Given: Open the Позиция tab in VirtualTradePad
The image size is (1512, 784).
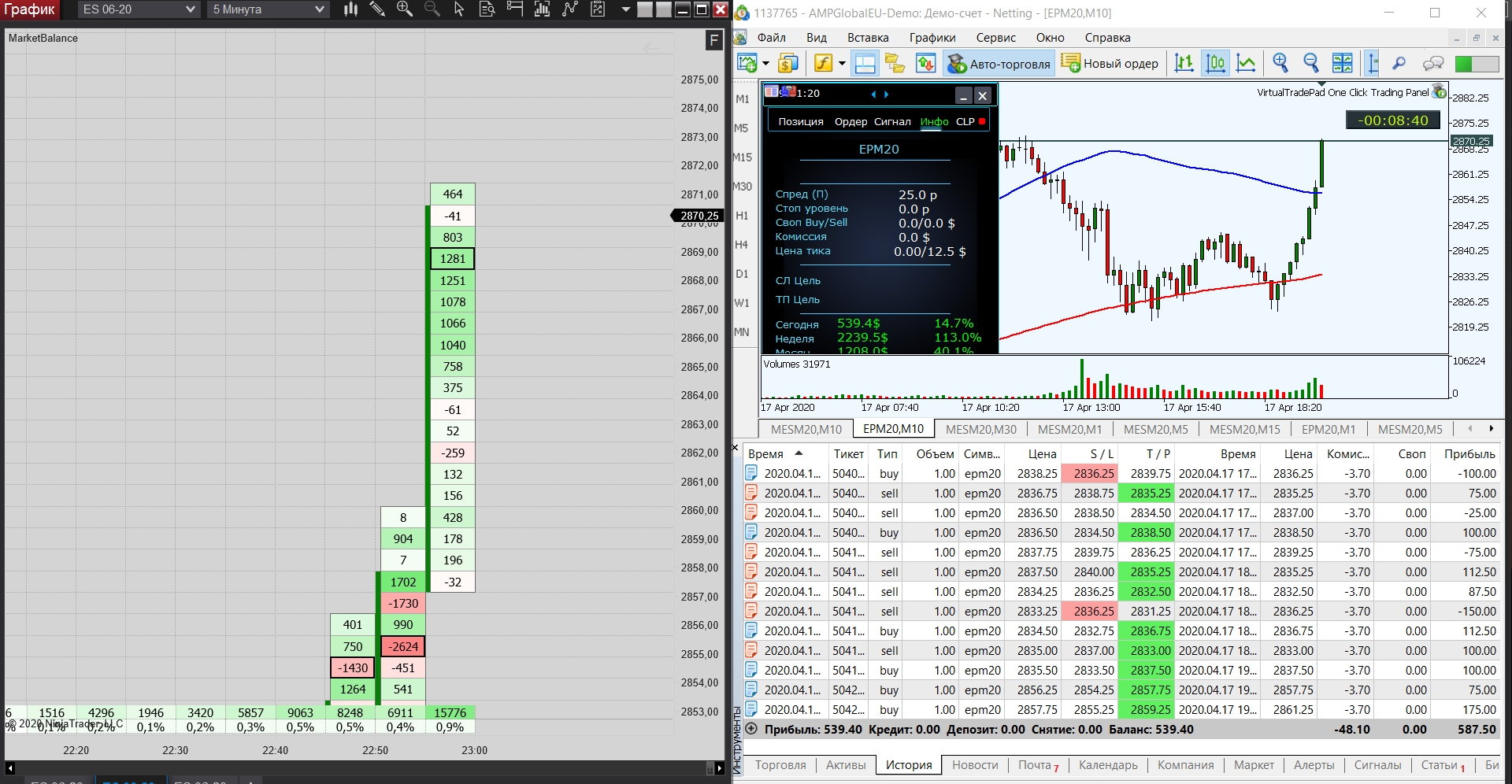Looking at the screenshot, I should [801, 121].
